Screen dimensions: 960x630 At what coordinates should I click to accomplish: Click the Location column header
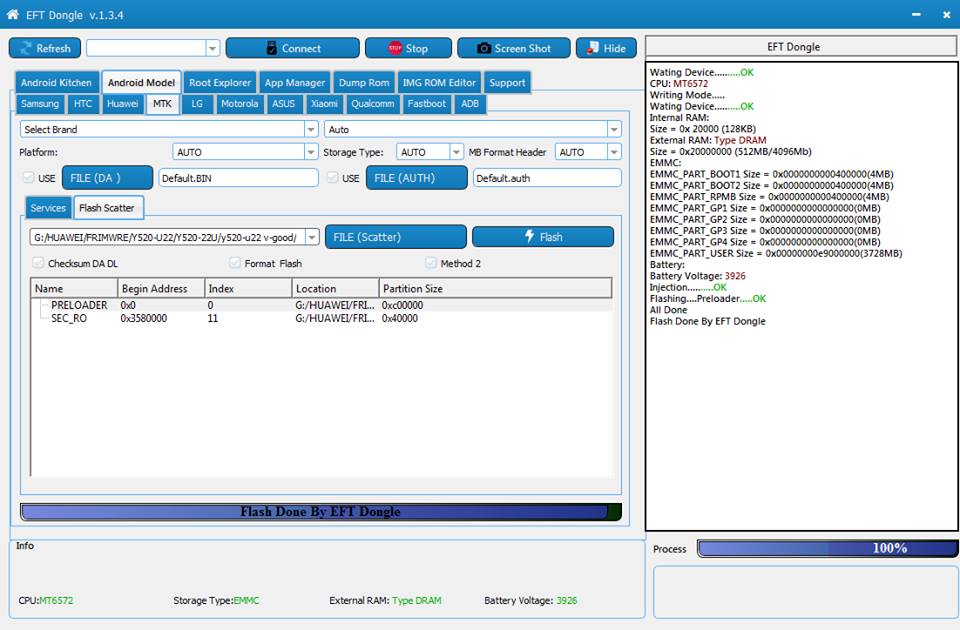[335, 288]
